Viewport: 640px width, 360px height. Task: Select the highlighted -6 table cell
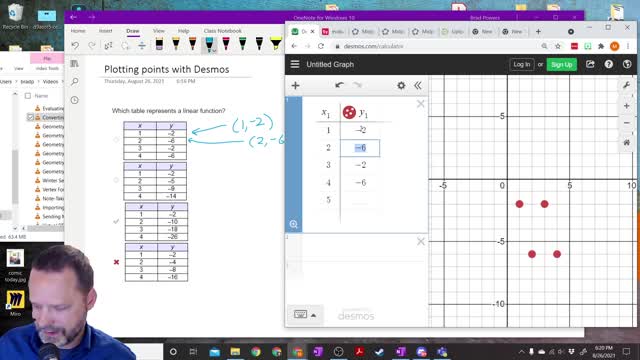click(360, 148)
